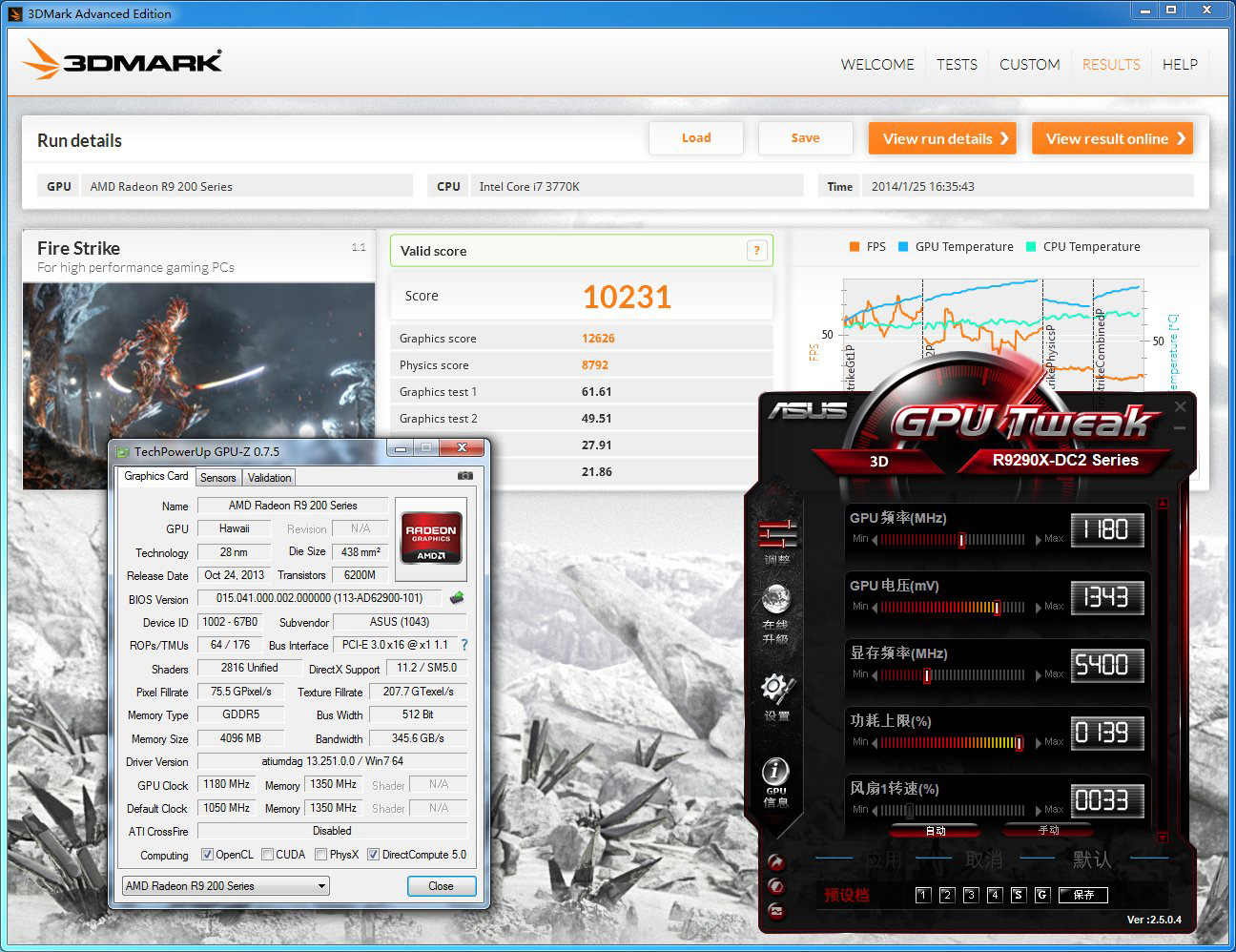
Task: Set fan mode to auto (自动)
Action: 935,830
